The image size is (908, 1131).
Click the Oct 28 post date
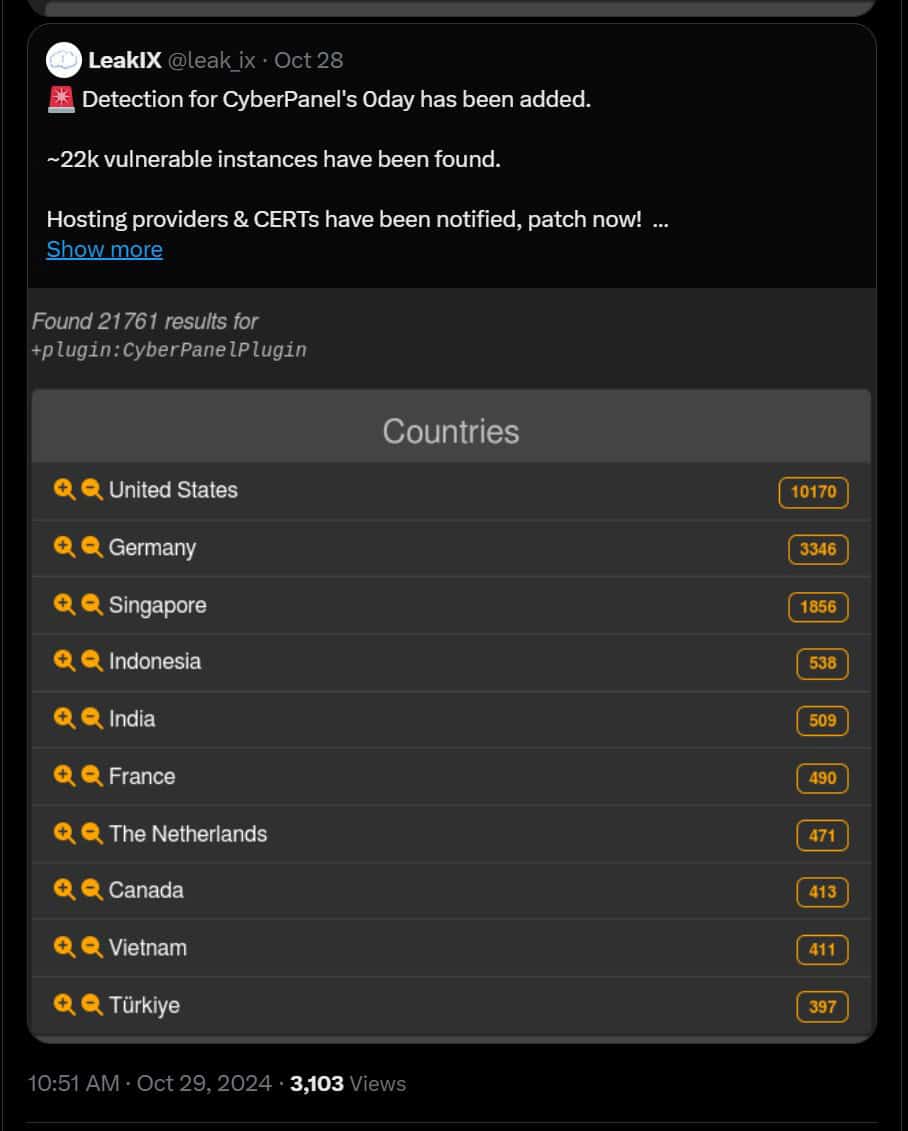tap(309, 60)
